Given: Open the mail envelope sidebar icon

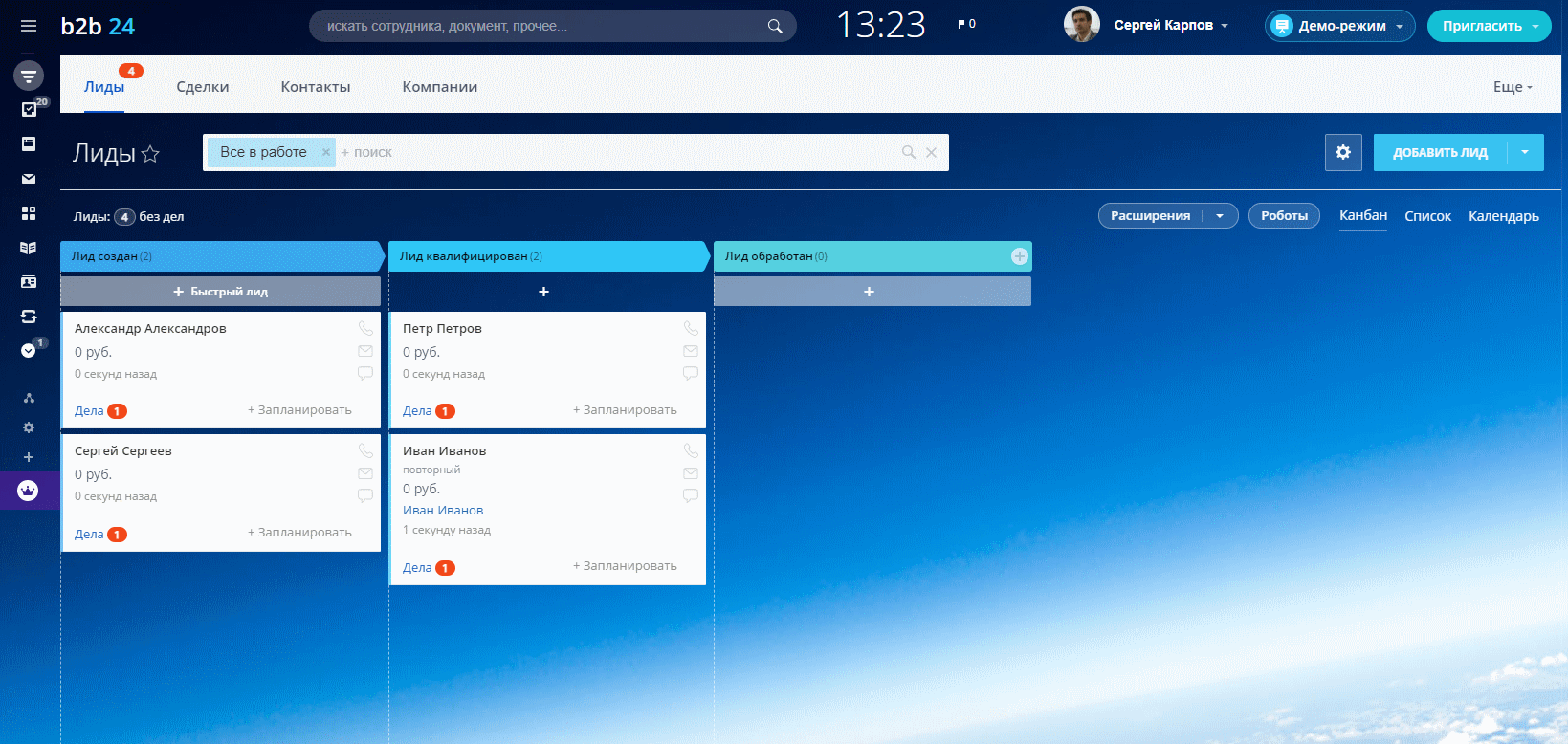Looking at the screenshot, I should [x=29, y=179].
